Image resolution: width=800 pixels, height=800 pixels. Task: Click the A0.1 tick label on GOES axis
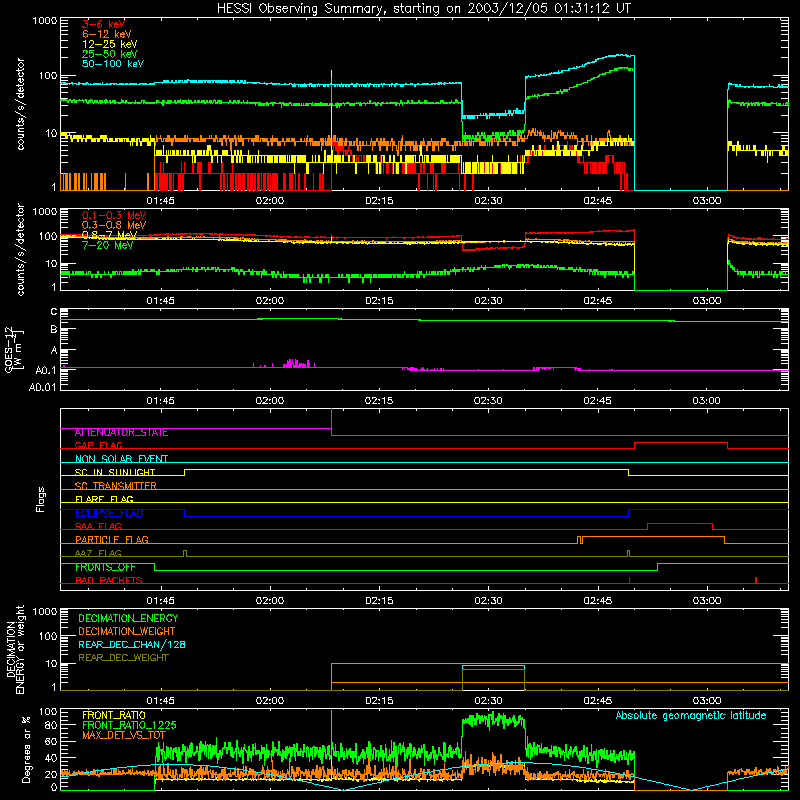coord(46,371)
